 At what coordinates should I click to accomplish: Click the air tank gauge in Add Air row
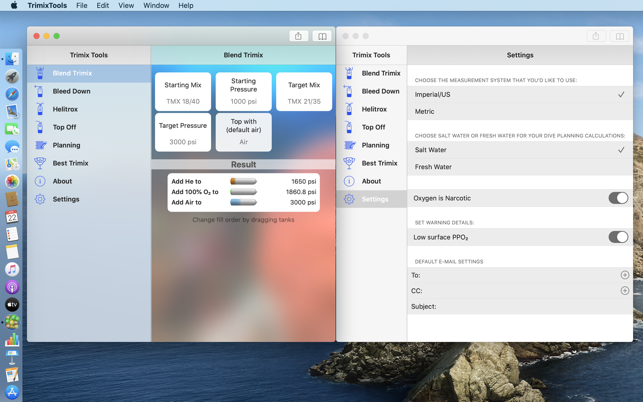click(x=243, y=202)
